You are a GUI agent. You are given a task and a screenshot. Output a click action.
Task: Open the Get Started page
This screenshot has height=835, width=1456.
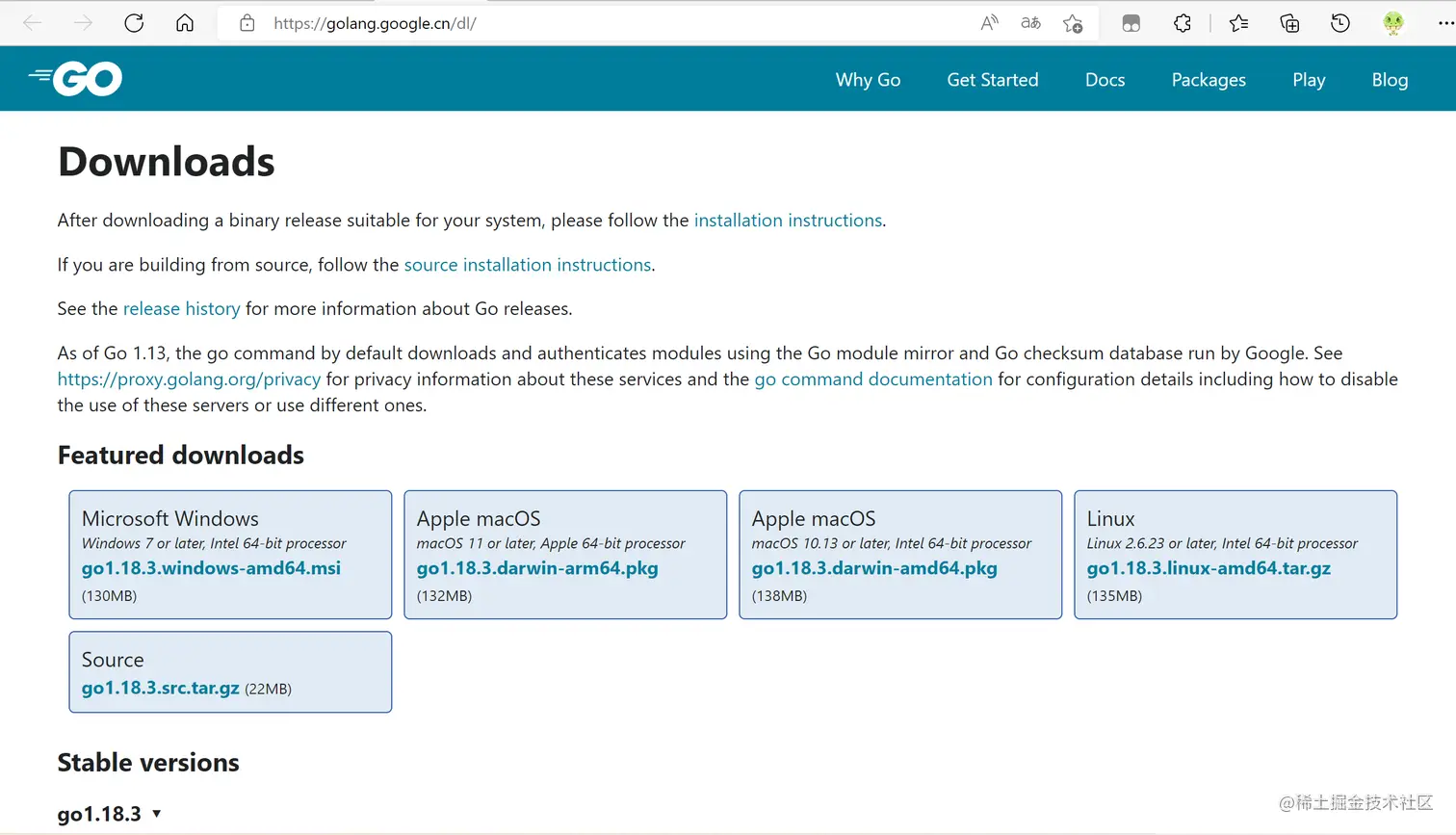pyautogui.click(x=993, y=80)
